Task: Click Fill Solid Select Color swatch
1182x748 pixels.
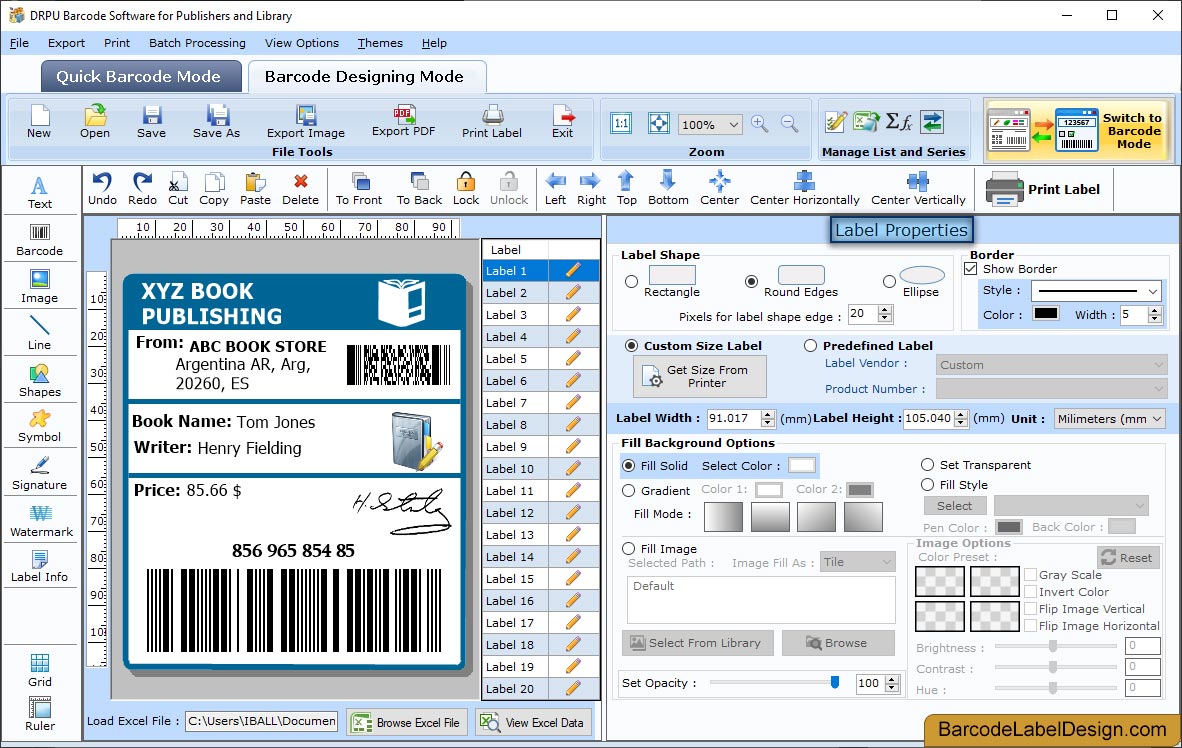Action: (x=802, y=465)
